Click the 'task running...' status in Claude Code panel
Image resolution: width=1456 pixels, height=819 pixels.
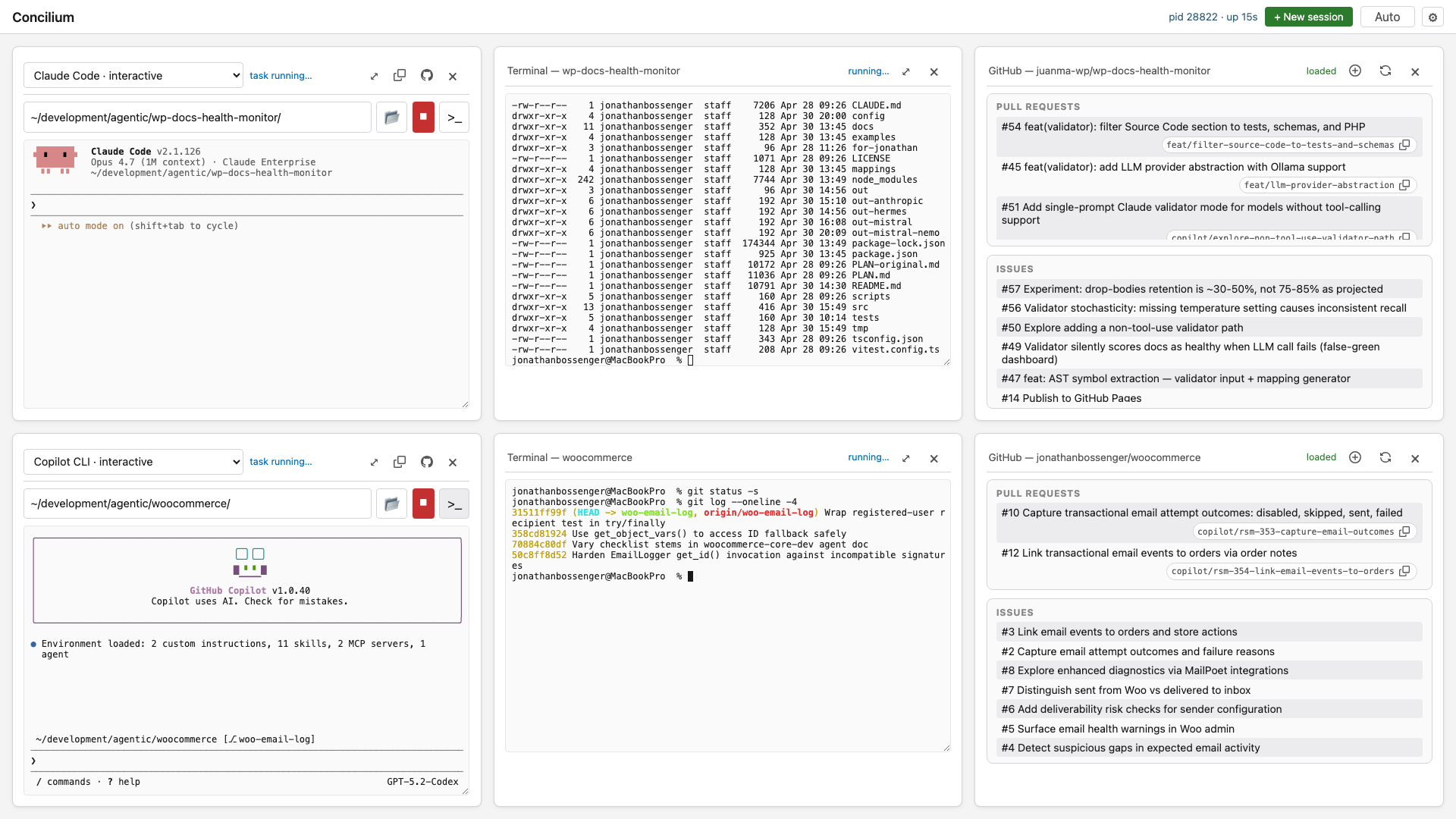pyautogui.click(x=281, y=76)
